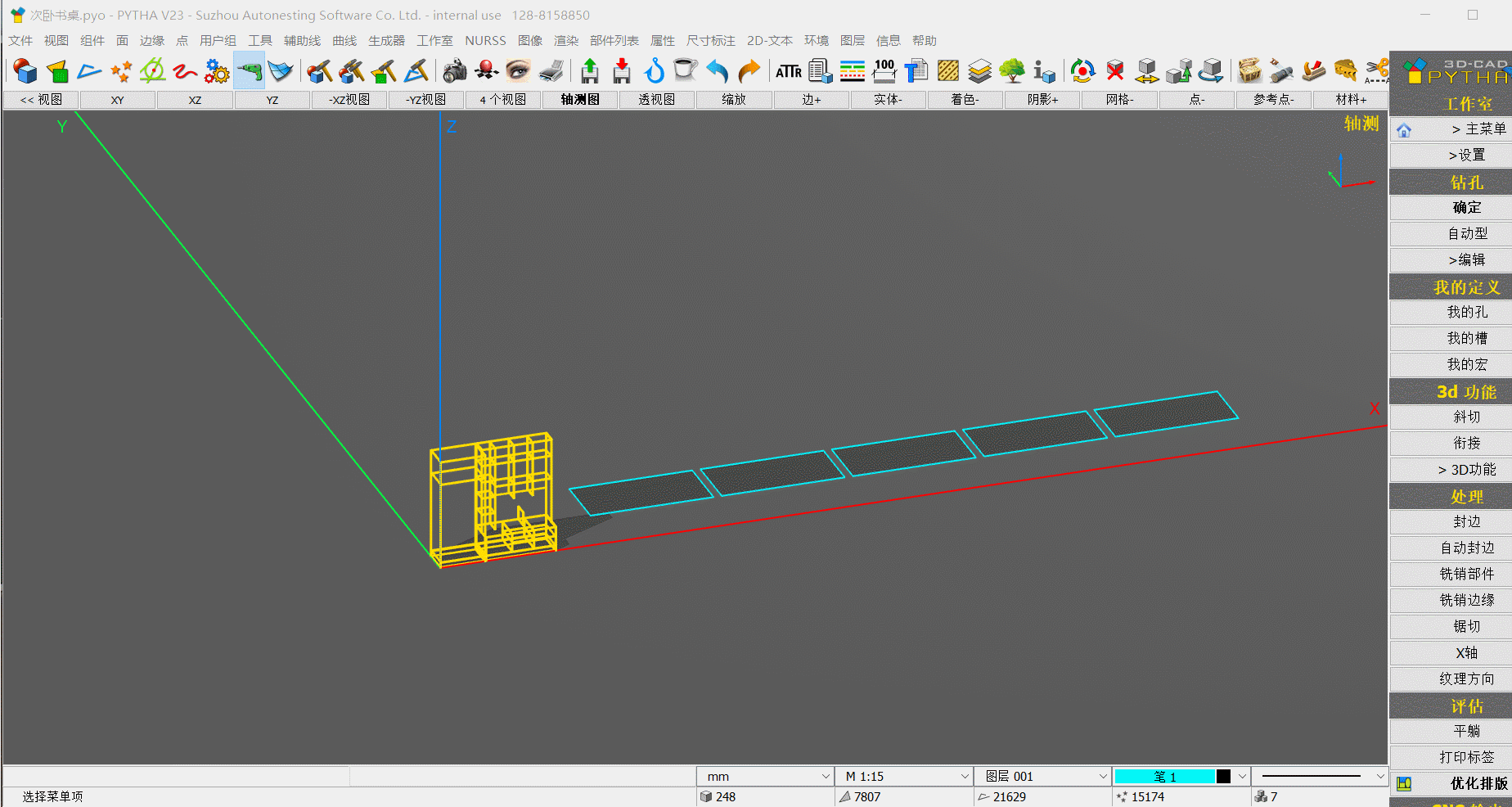Undo with the blue back arrow
The height and width of the screenshot is (807, 1512).
[x=718, y=71]
